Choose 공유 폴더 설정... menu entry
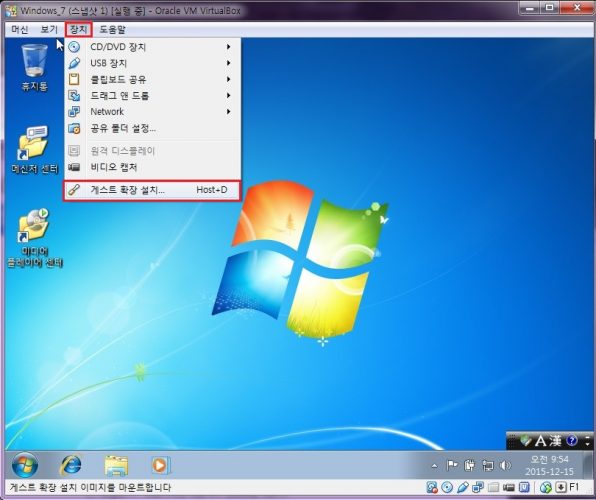This screenshot has width=596, height=500. click(x=152, y=128)
